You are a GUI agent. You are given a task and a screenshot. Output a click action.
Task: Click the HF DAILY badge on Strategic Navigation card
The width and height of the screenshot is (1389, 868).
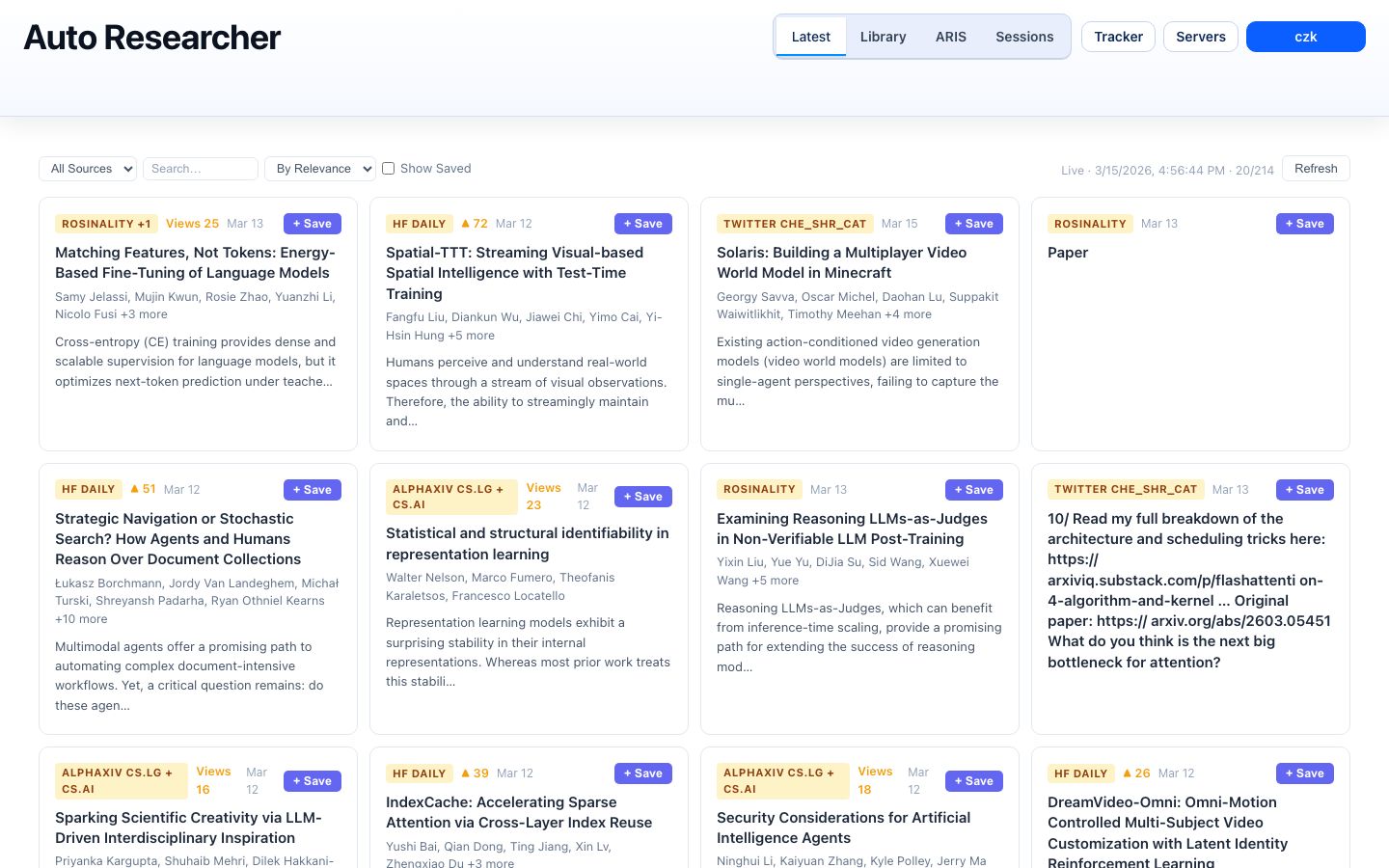click(88, 489)
